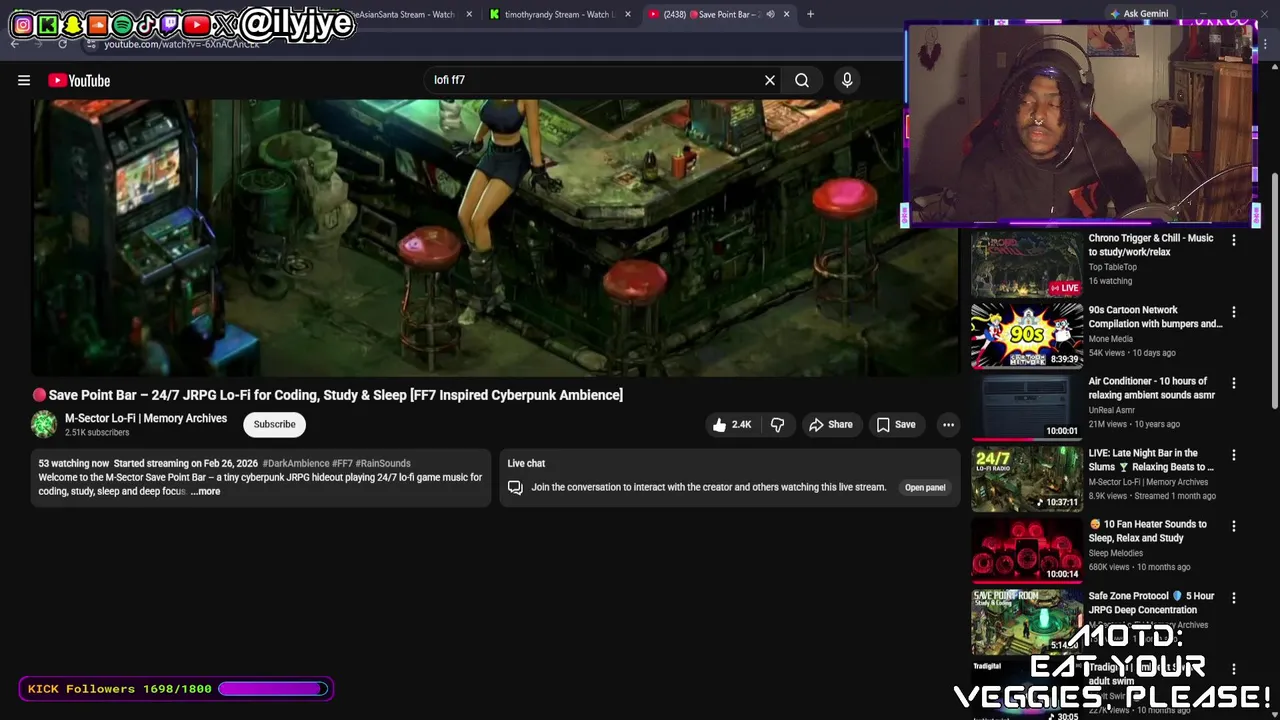The width and height of the screenshot is (1280, 720).
Task: Open M-Sector Lo-Fi | Memory Archives channel name
Action: [x=146, y=418]
